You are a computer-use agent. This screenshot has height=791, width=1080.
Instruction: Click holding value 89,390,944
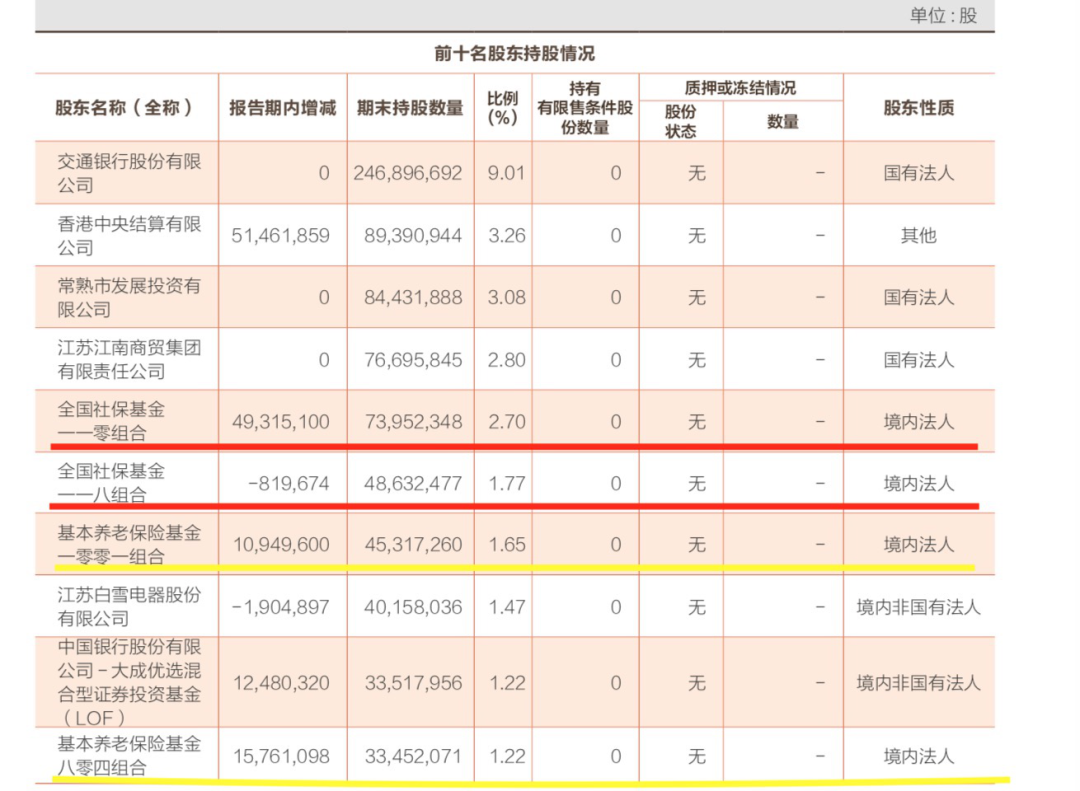click(413, 236)
